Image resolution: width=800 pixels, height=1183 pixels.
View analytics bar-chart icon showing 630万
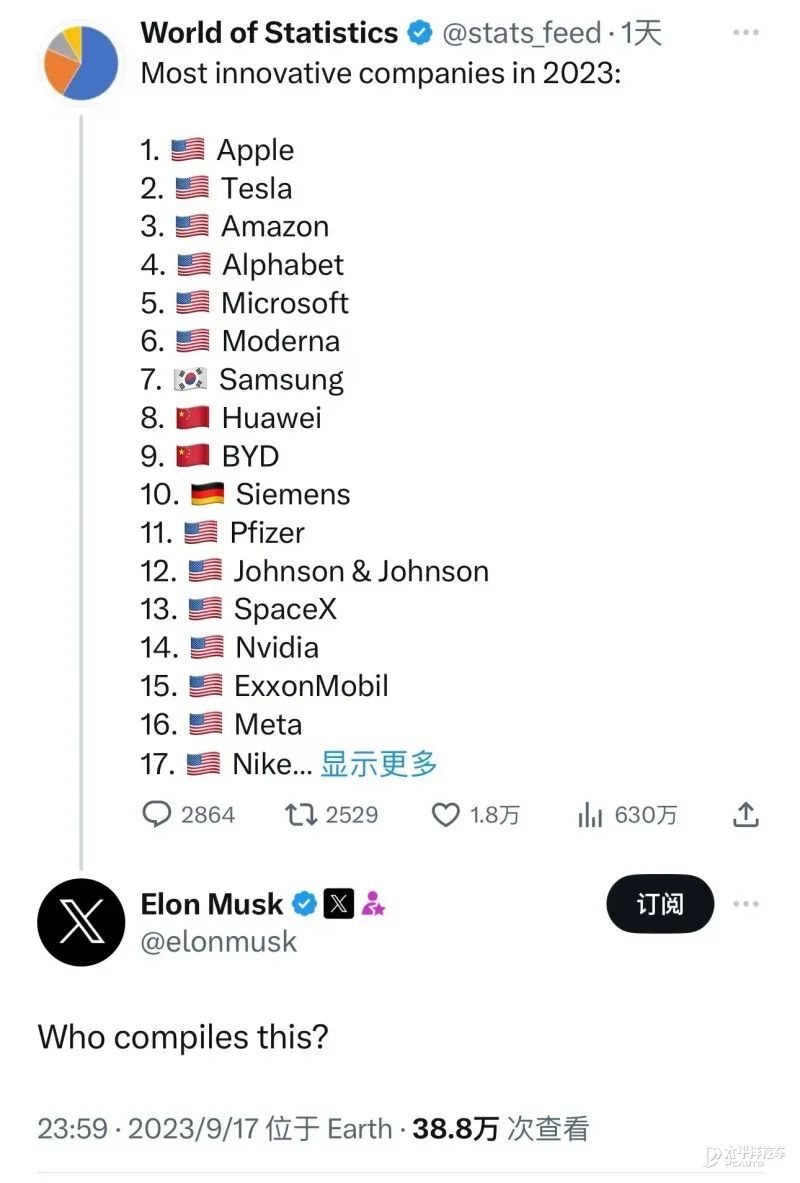point(590,814)
